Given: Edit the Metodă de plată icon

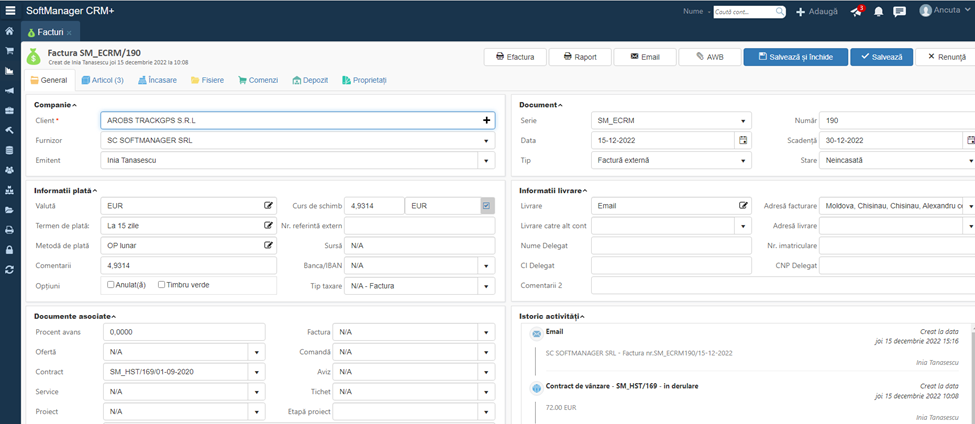Looking at the screenshot, I should tap(269, 245).
